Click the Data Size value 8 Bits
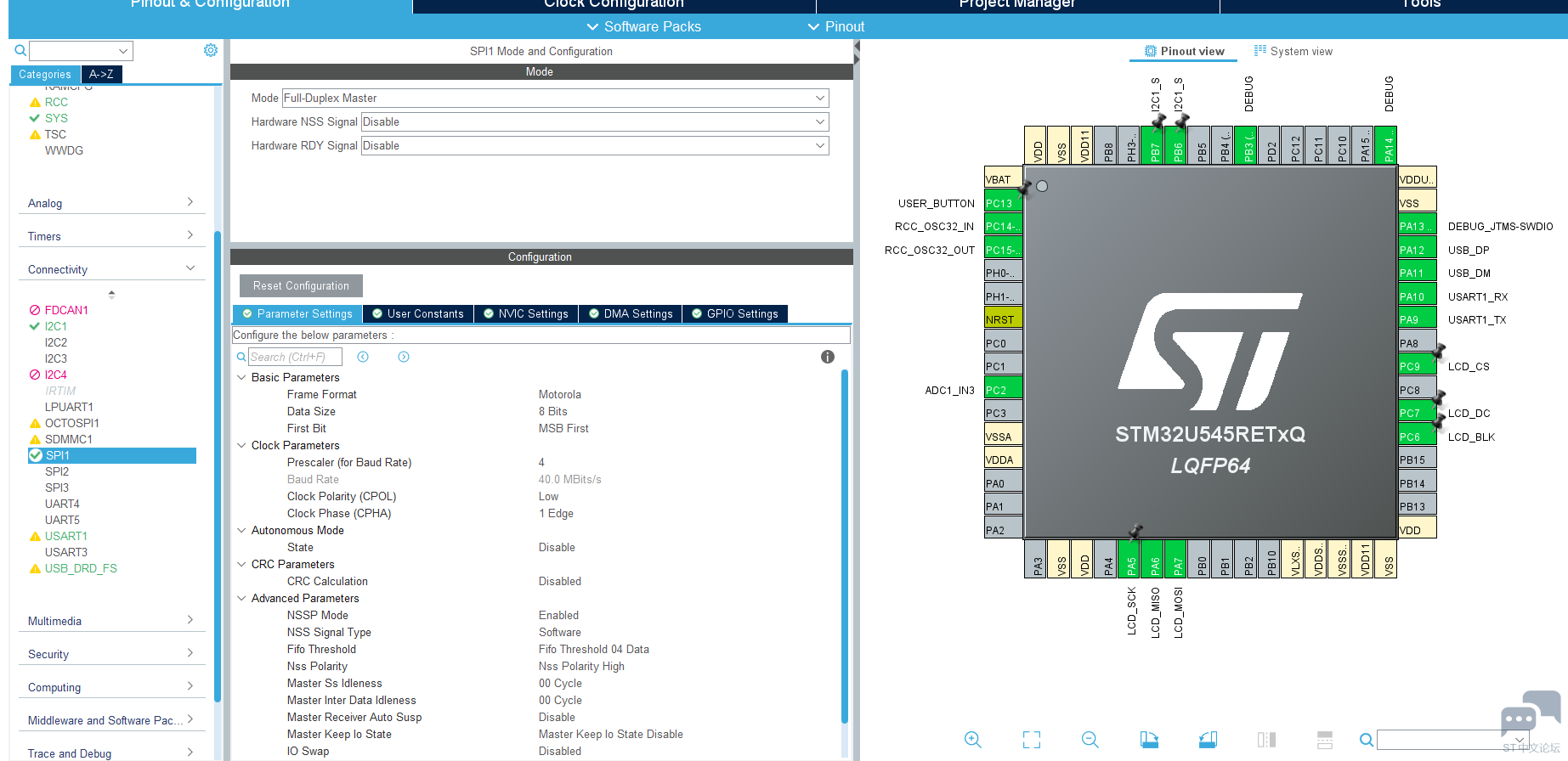This screenshot has width=1568, height=761. point(552,411)
